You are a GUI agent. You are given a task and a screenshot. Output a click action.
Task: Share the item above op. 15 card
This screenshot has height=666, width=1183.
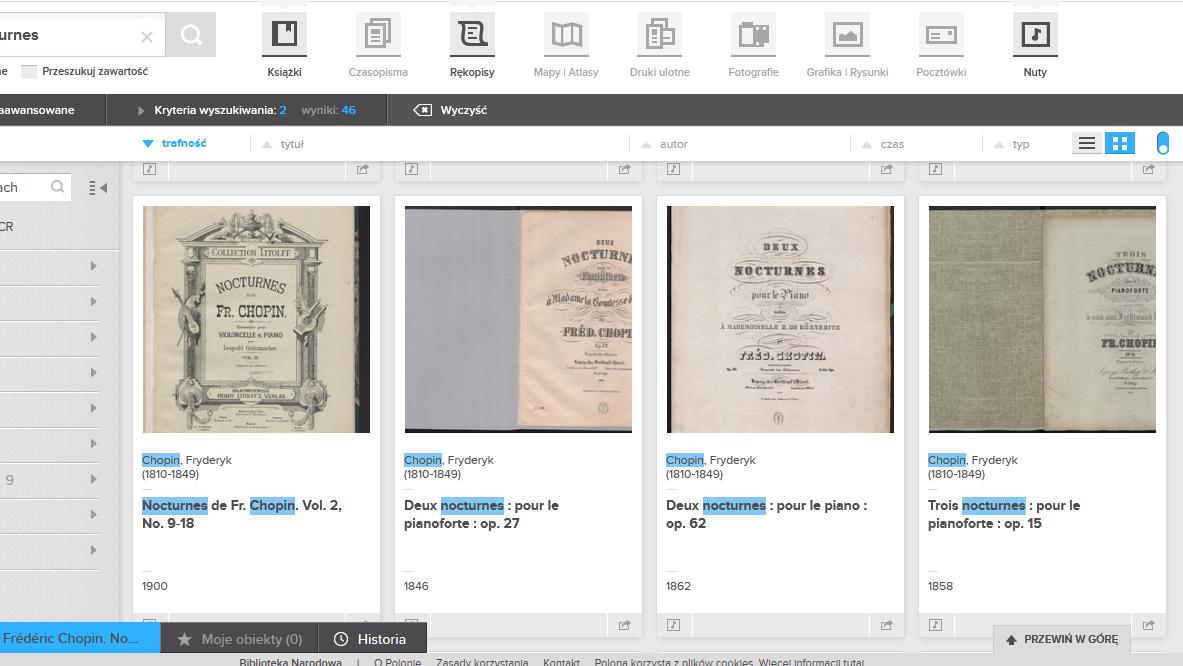(1148, 170)
